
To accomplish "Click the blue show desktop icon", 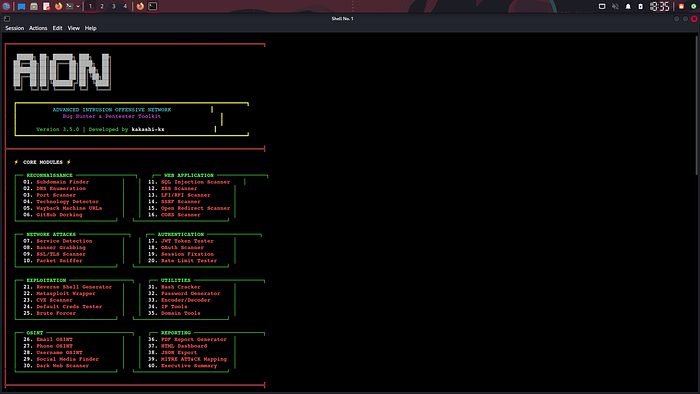I will tap(21, 6).
